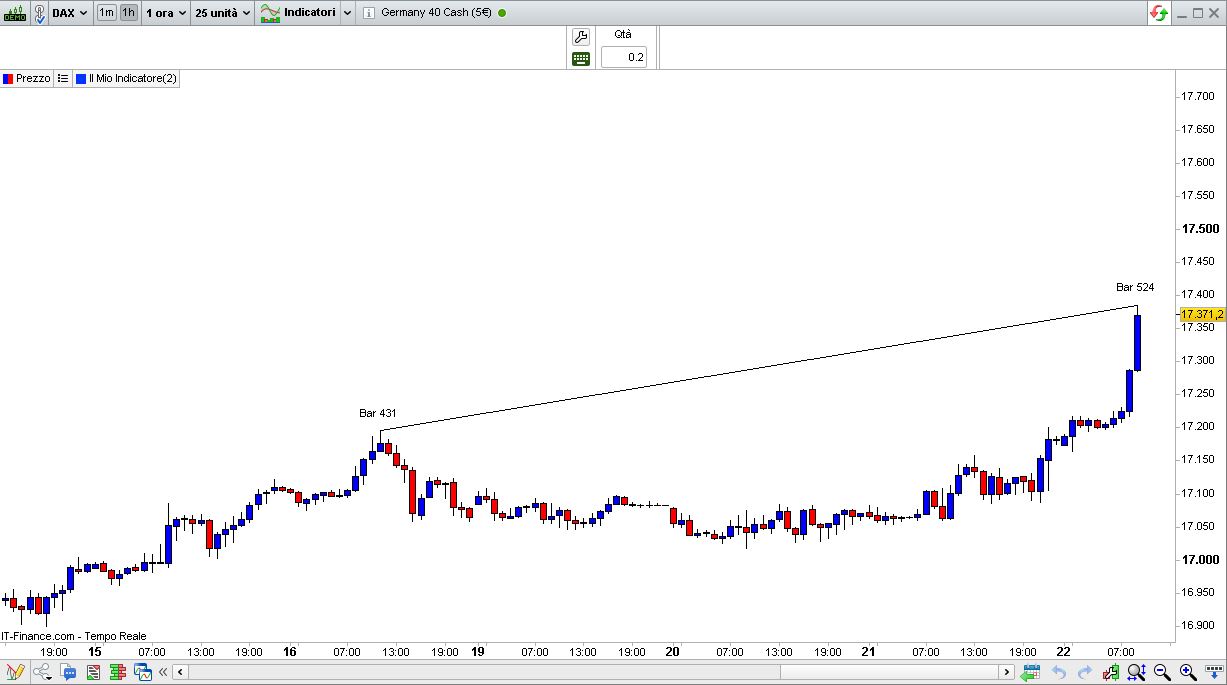Click the date label 19 on time axis
This screenshot has width=1227, height=685.
coord(478,652)
